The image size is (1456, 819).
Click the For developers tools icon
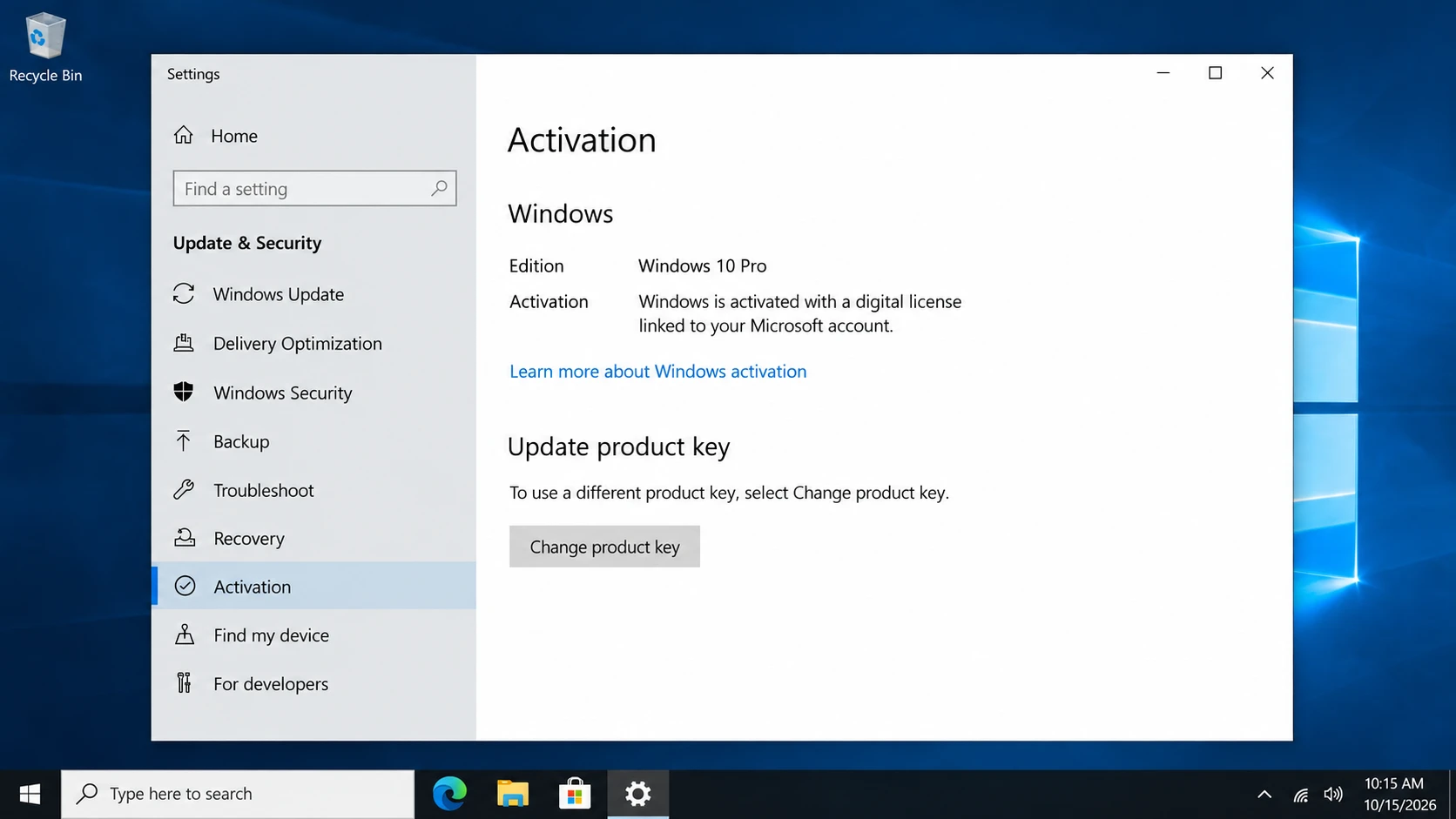[184, 683]
